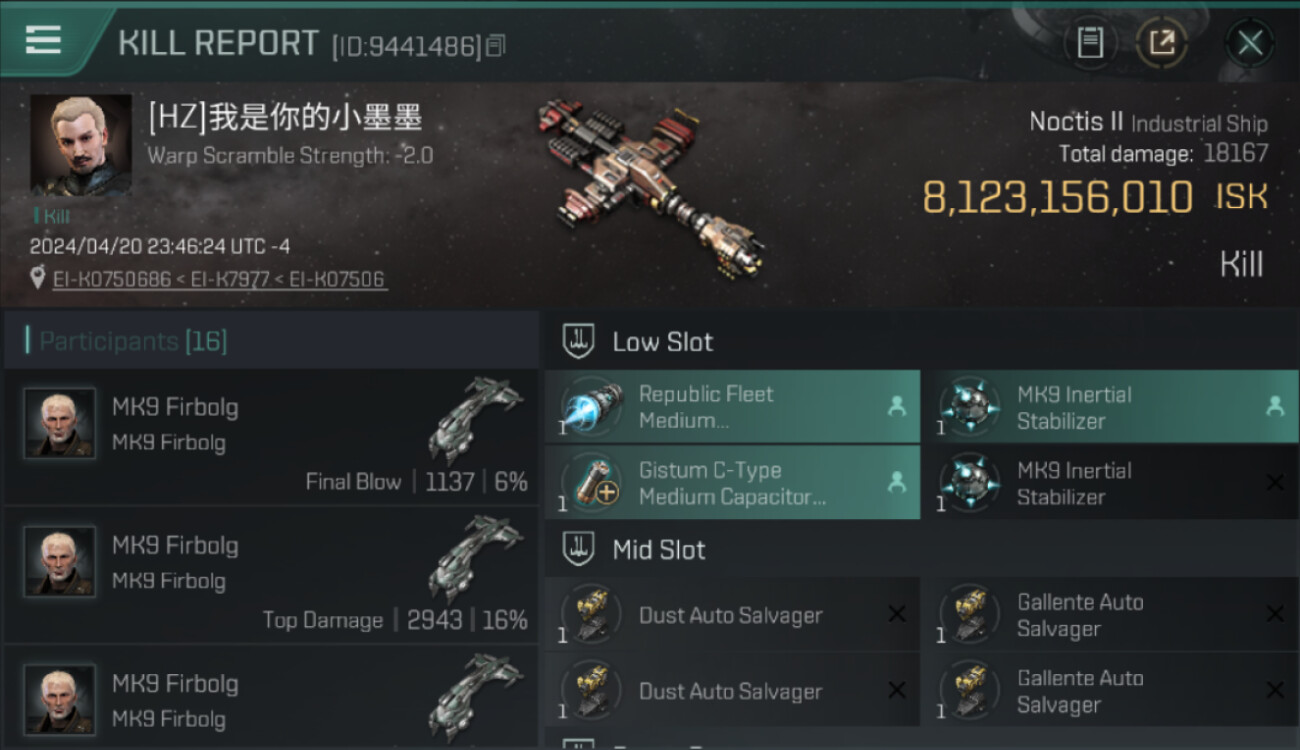Select first MK9 Inertial Stabilizer icon

click(968, 408)
